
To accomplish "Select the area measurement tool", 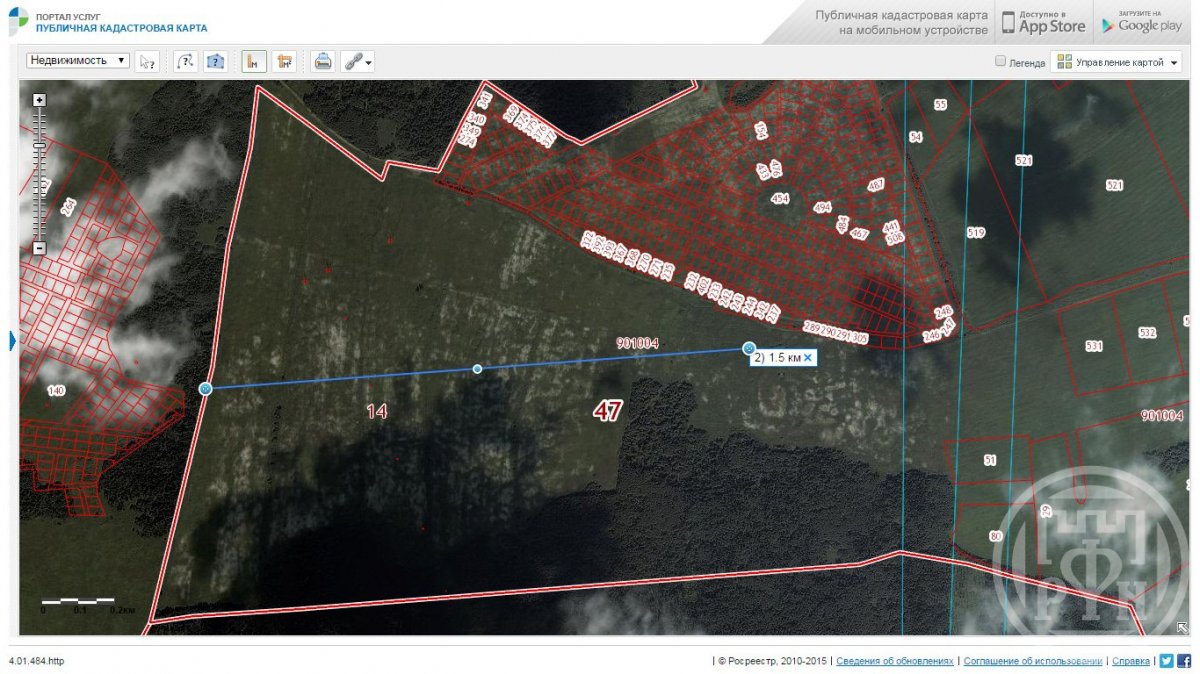I will tap(285, 61).
